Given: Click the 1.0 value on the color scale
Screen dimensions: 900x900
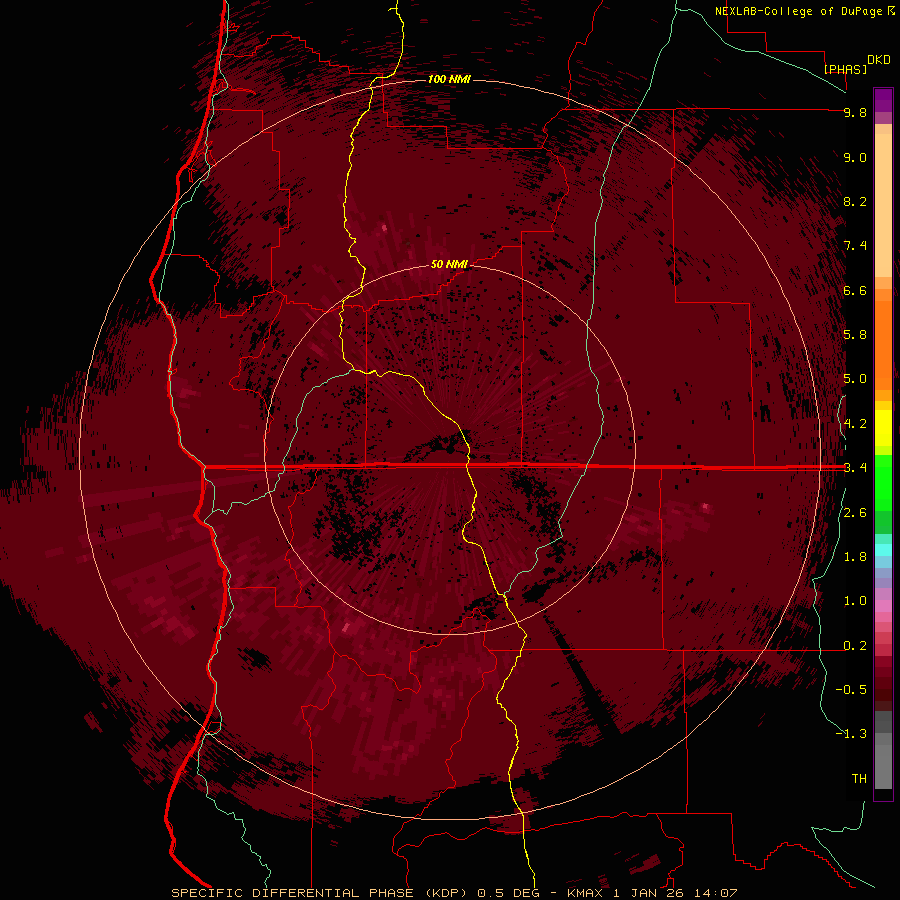Looking at the screenshot, I should coord(855,601).
